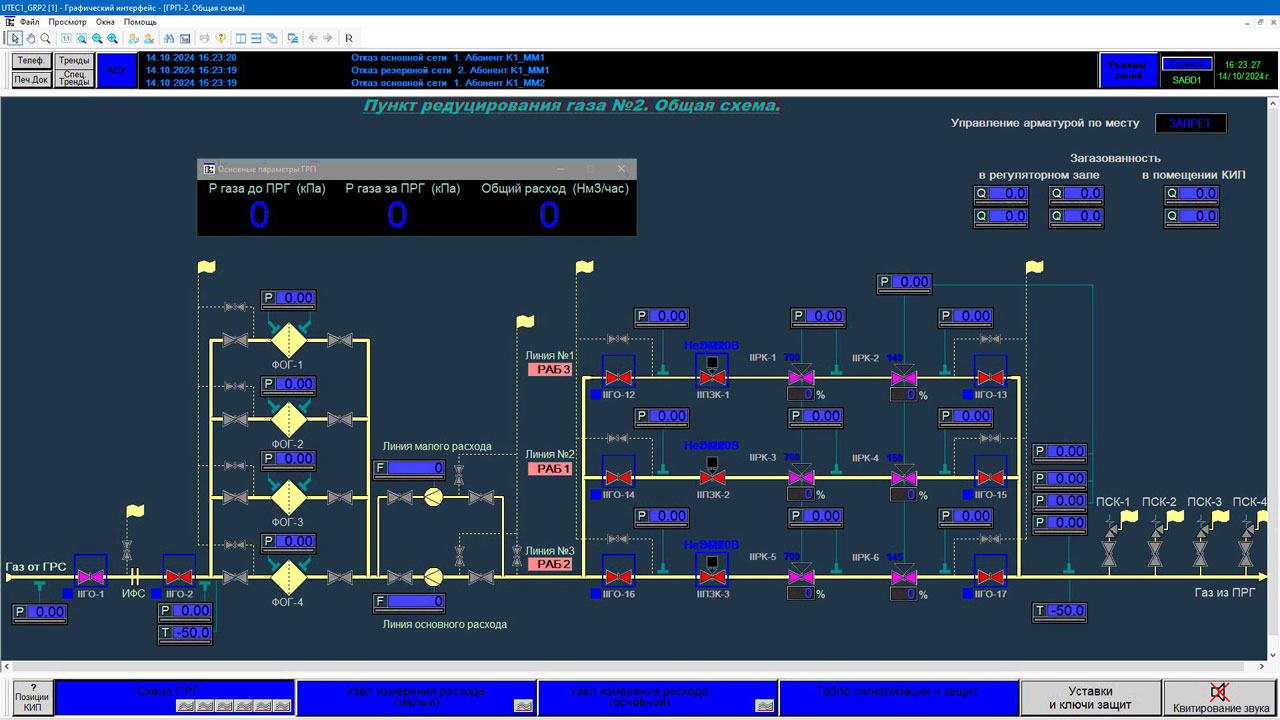Image resolution: width=1280 pixels, height=720 pixels.
Task: Select the hand pan tool
Action: [x=31, y=38]
